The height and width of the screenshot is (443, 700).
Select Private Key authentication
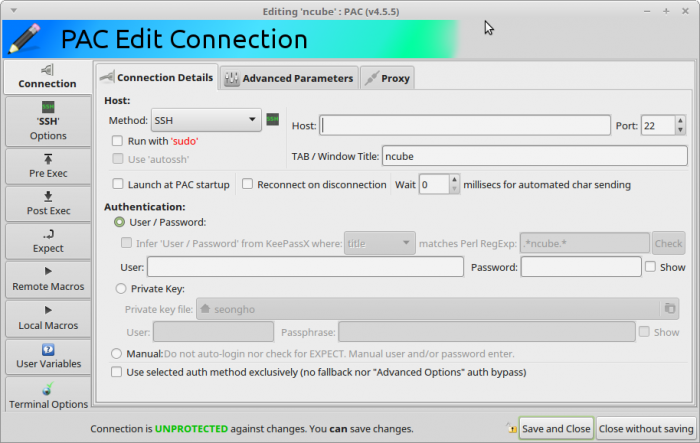pyautogui.click(x=121, y=288)
